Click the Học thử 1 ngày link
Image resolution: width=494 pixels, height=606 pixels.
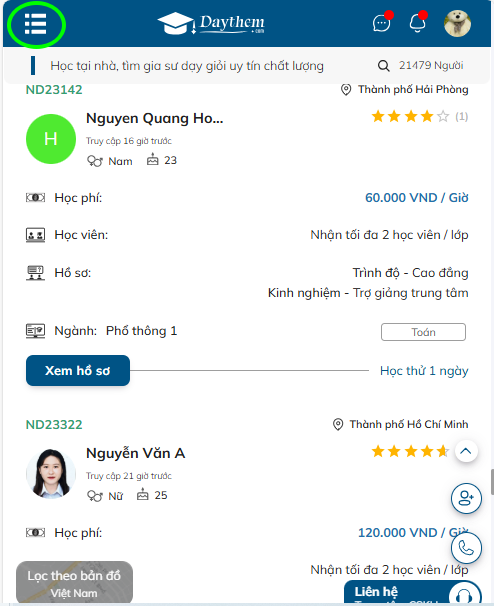coord(424,371)
